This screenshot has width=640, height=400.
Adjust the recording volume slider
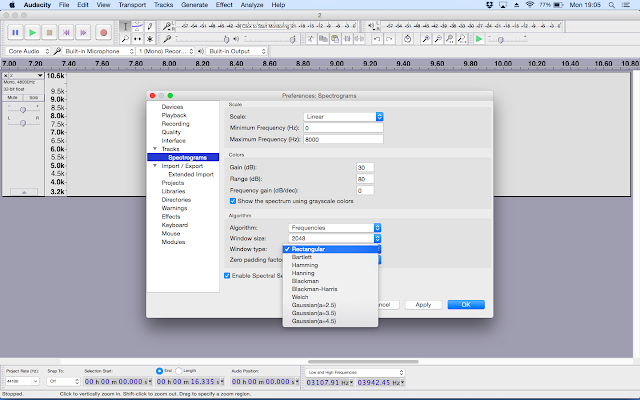[x=203, y=39]
